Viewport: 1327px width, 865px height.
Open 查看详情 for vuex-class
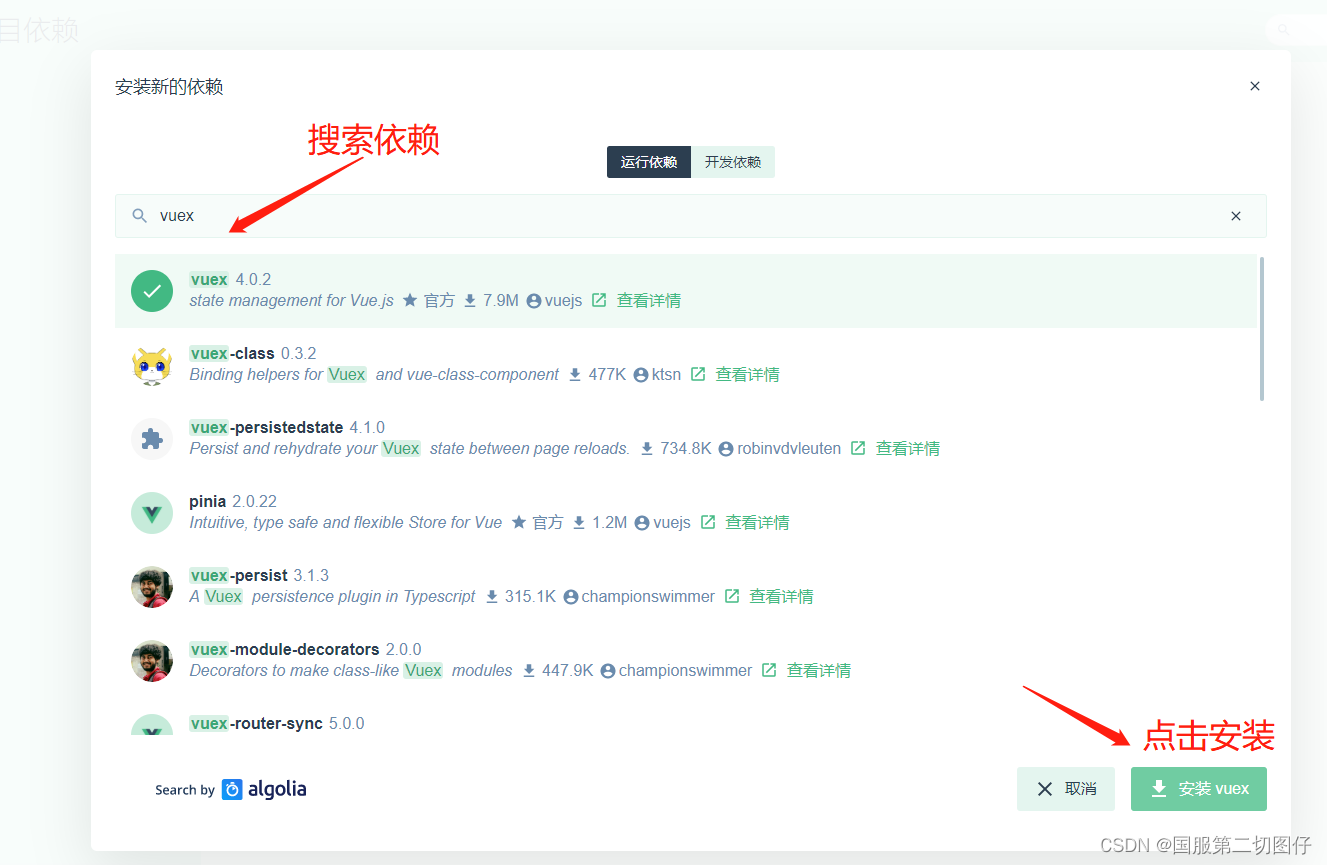(x=748, y=374)
